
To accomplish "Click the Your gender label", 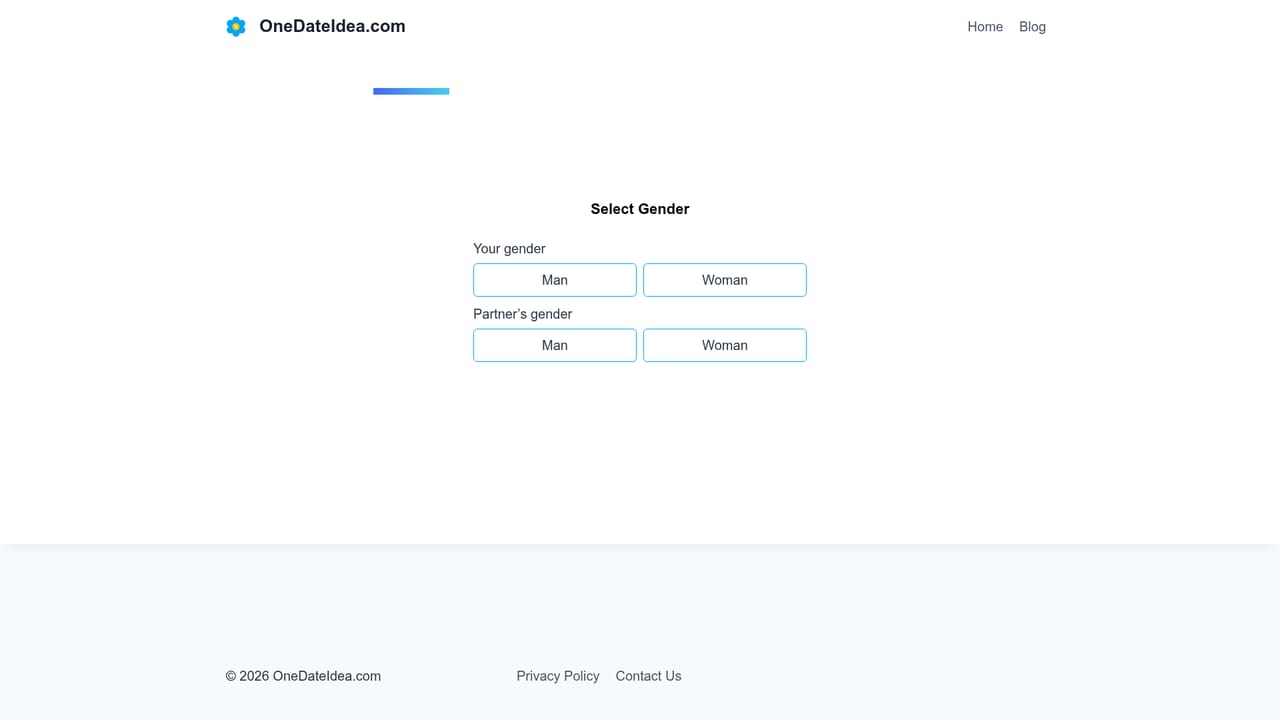I will 509,249.
